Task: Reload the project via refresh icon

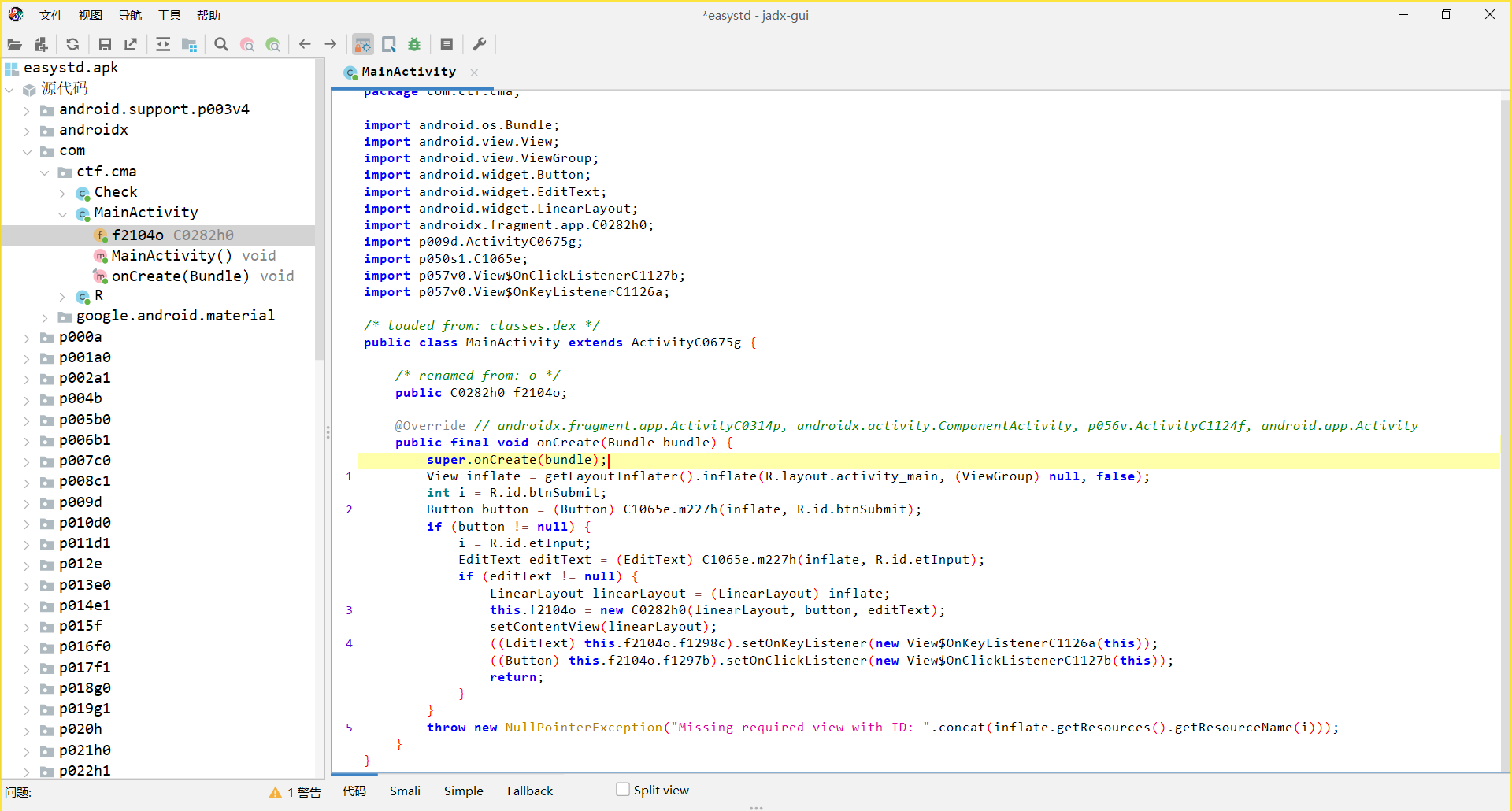Action: coord(72,45)
